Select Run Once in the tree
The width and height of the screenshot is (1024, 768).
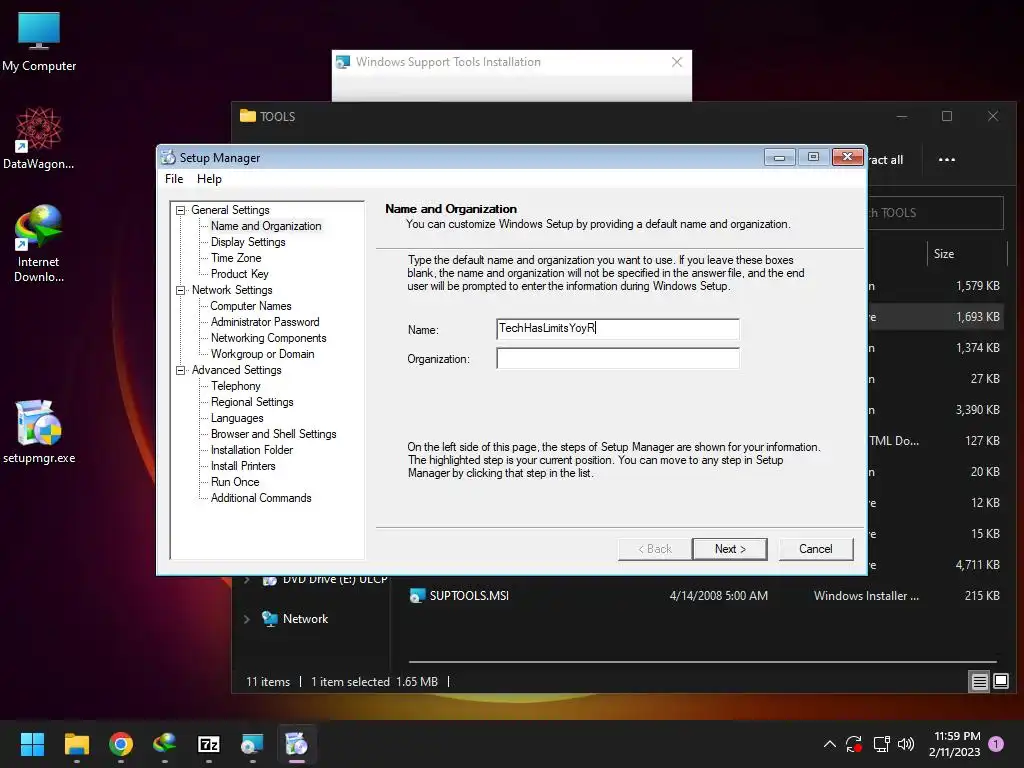[x=235, y=482]
